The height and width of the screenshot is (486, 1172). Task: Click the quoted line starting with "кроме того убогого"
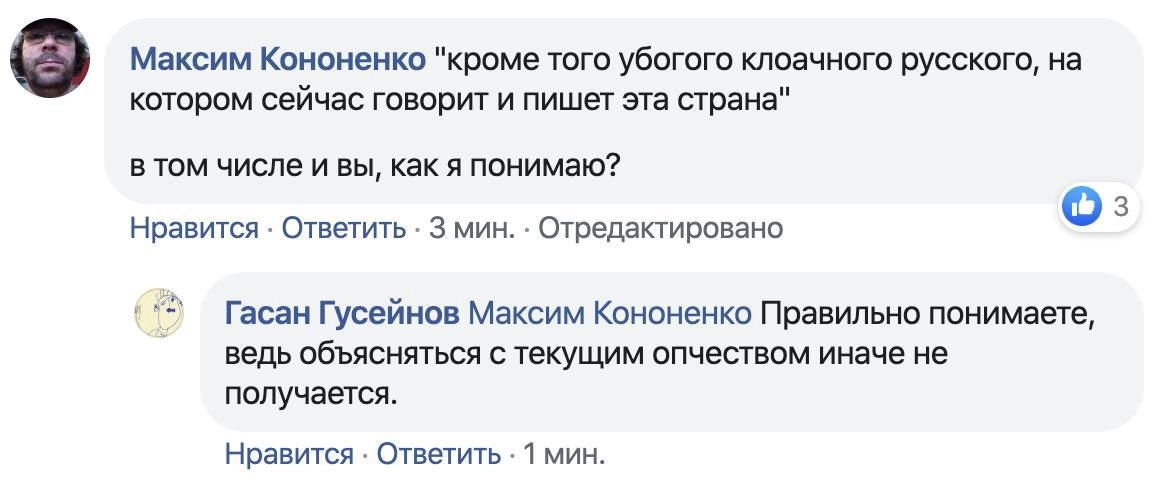point(760,61)
